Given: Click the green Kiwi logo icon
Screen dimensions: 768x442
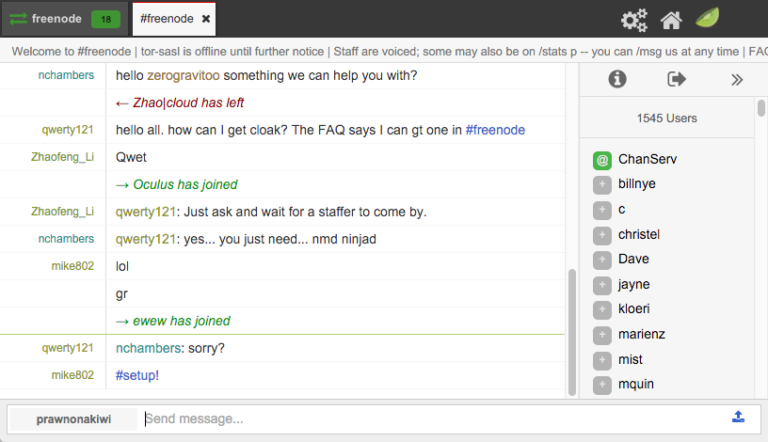Looking at the screenshot, I should click(707, 20).
